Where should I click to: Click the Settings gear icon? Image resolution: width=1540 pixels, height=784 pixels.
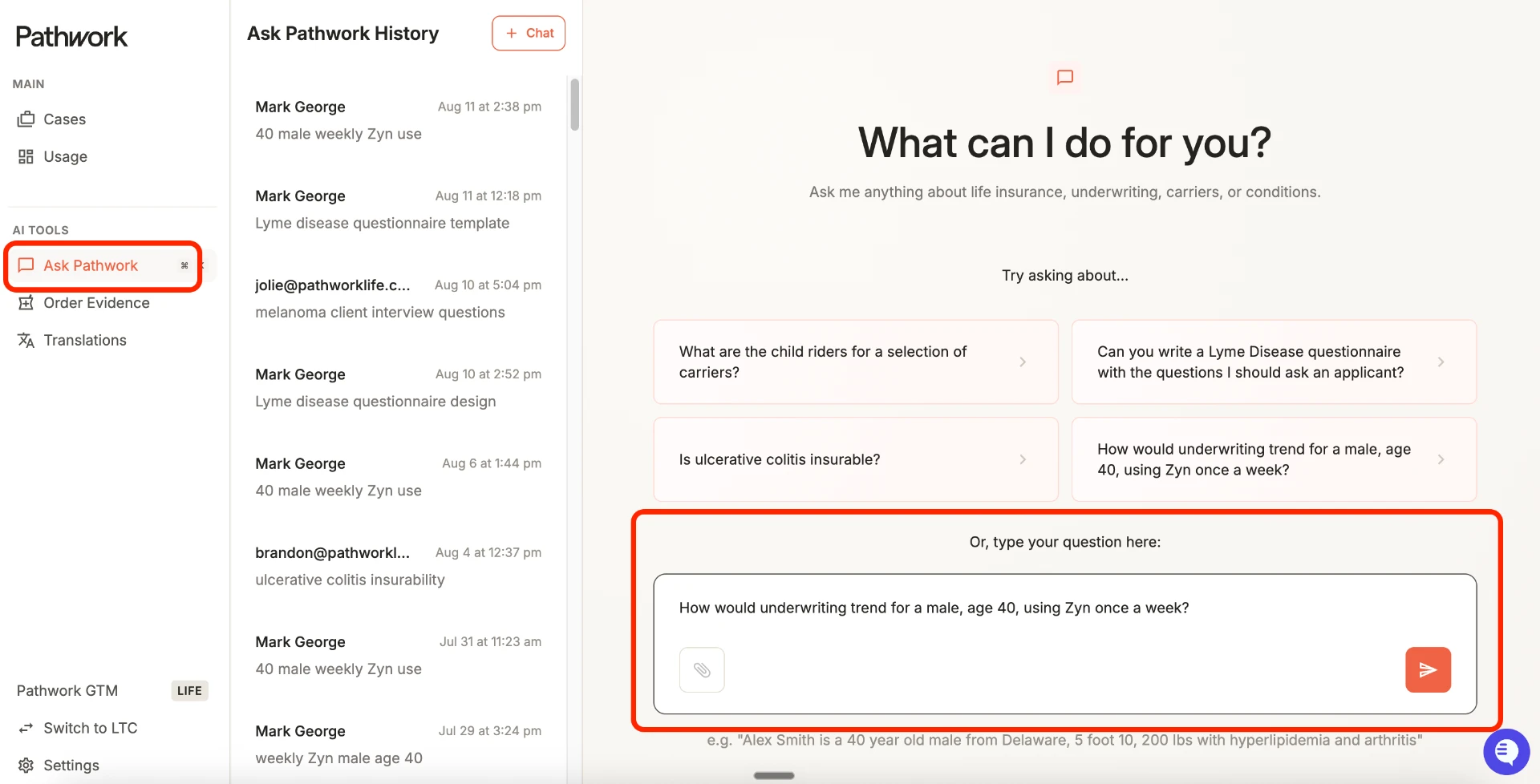coord(26,766)
